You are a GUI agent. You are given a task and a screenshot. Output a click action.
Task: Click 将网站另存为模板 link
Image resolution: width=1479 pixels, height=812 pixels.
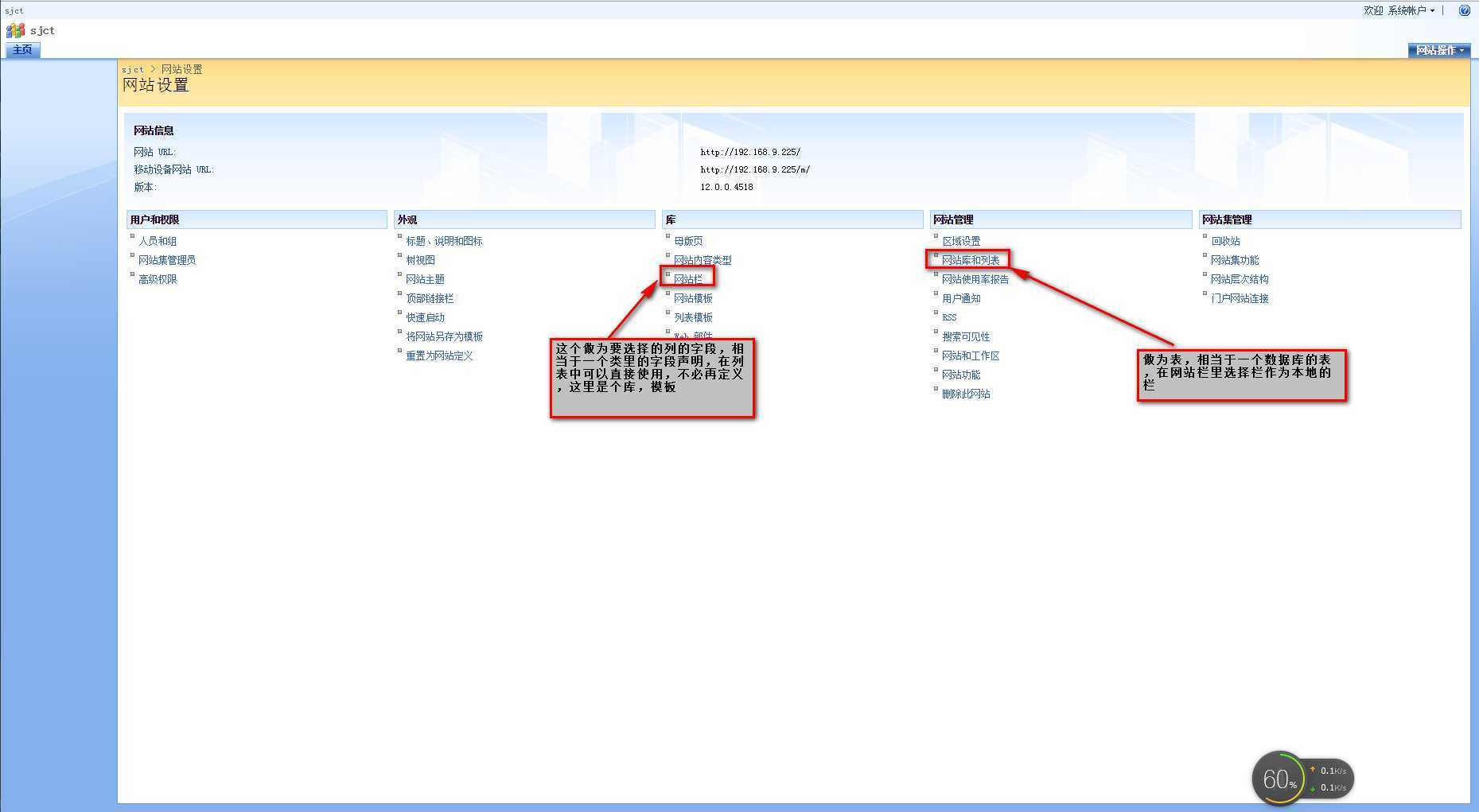point(444,336)
